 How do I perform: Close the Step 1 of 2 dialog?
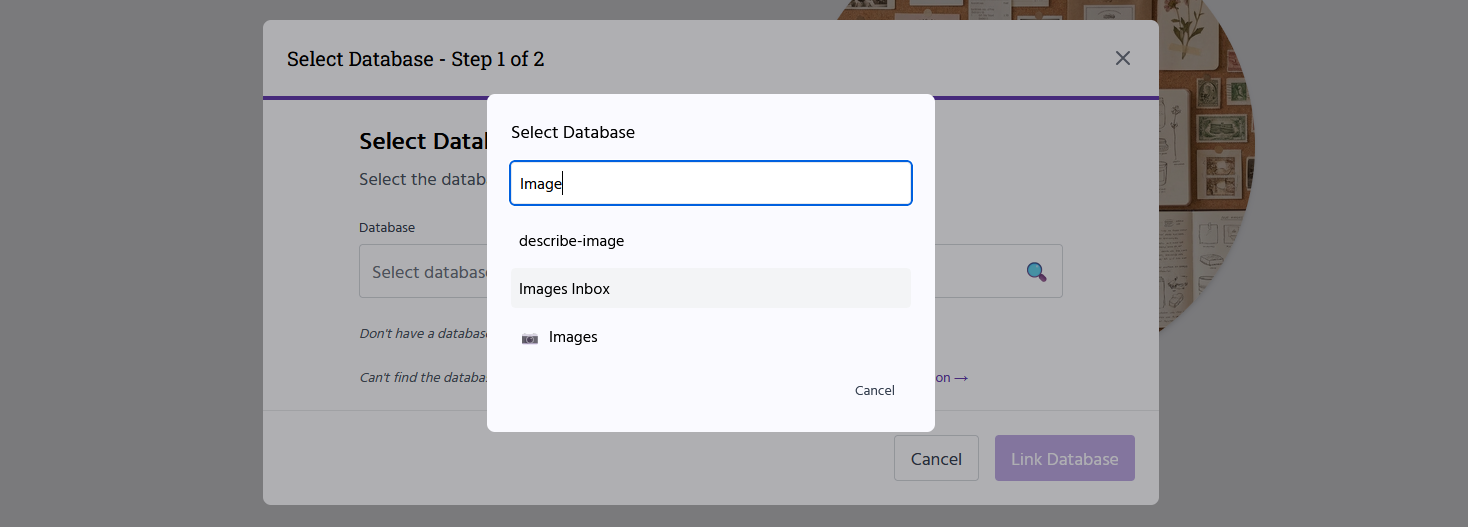[x=1122, y=58]
